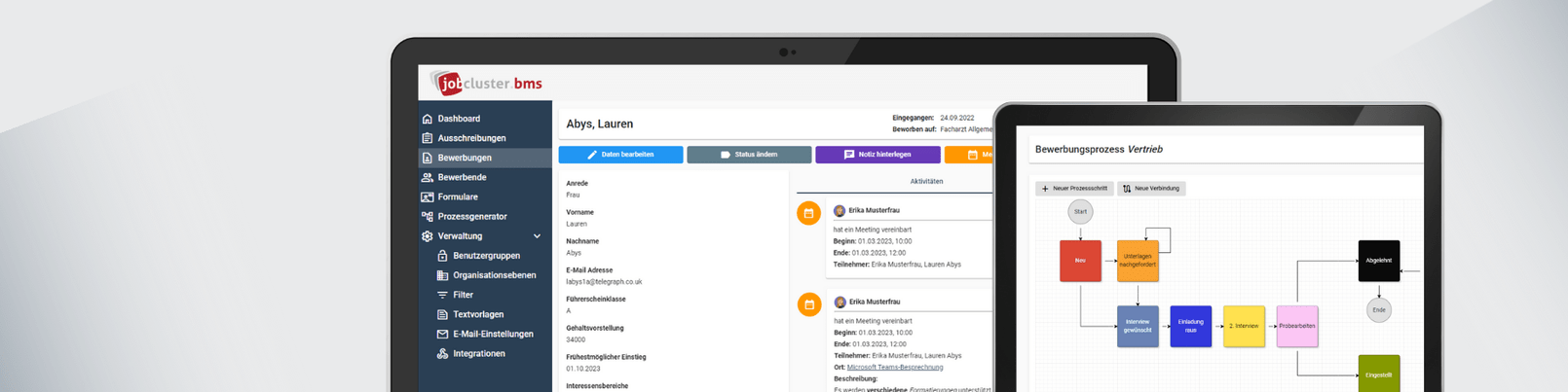Click the Textvorlagen document icon
Screen dimensions: 1568x392
(442, 314)
